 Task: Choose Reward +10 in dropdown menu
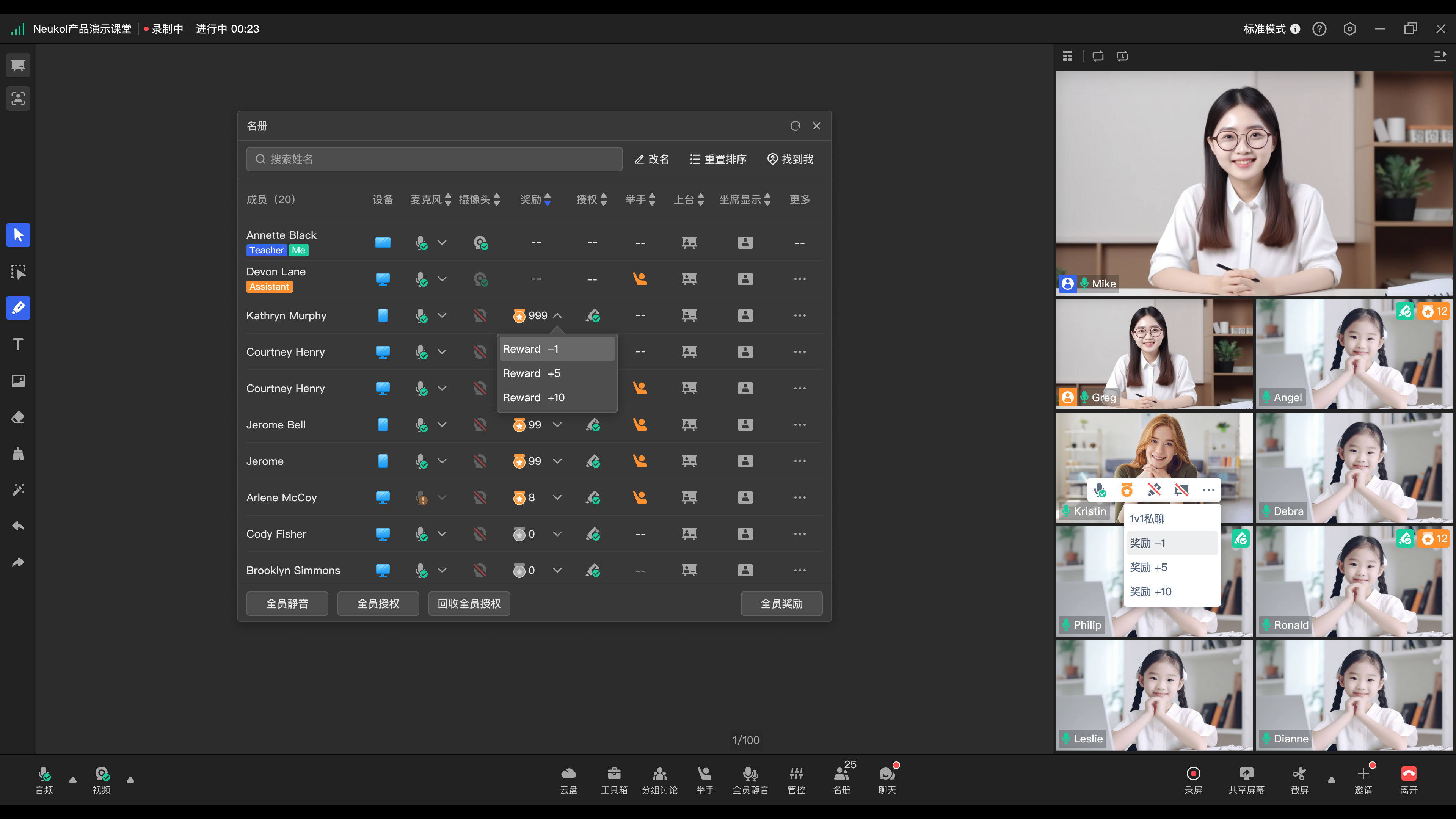pyautogui.click(x=557, y=398)
